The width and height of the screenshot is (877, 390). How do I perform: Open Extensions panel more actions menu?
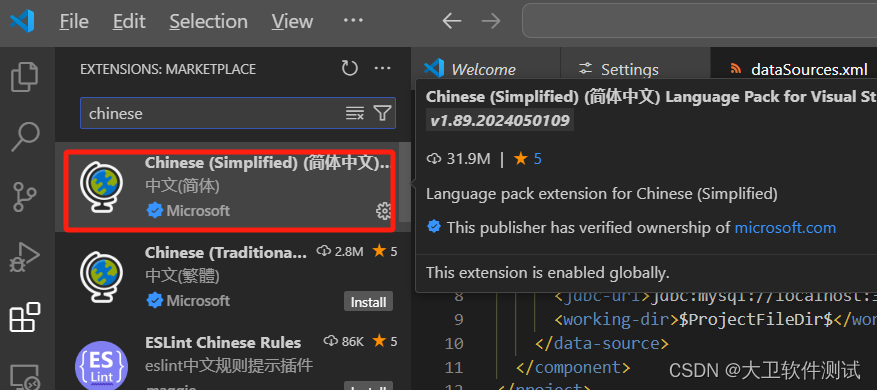tap(383, 69)
